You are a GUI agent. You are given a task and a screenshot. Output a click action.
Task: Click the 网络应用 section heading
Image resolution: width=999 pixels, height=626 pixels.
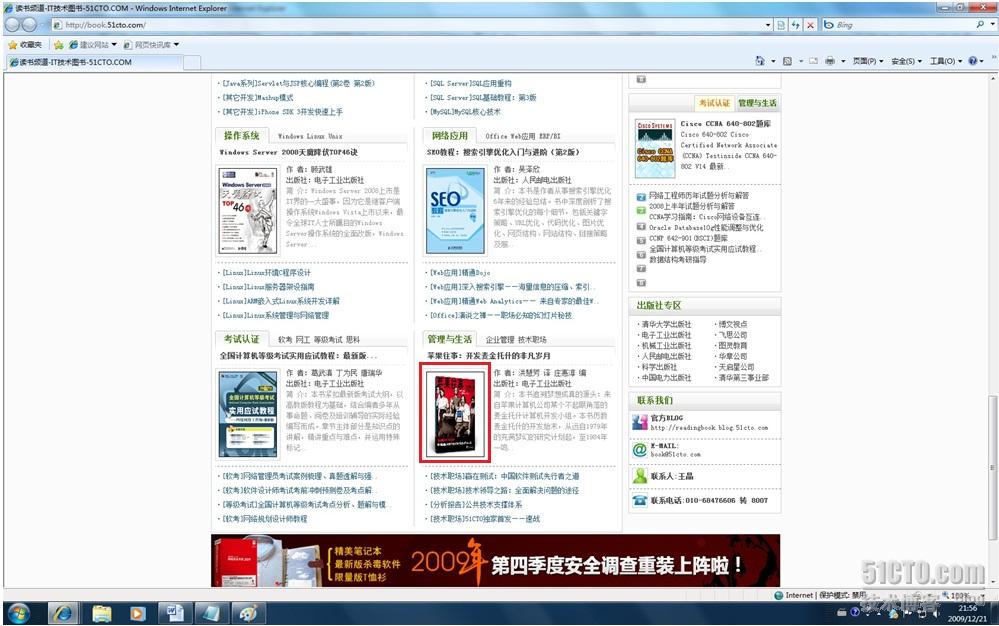[449, 135]
